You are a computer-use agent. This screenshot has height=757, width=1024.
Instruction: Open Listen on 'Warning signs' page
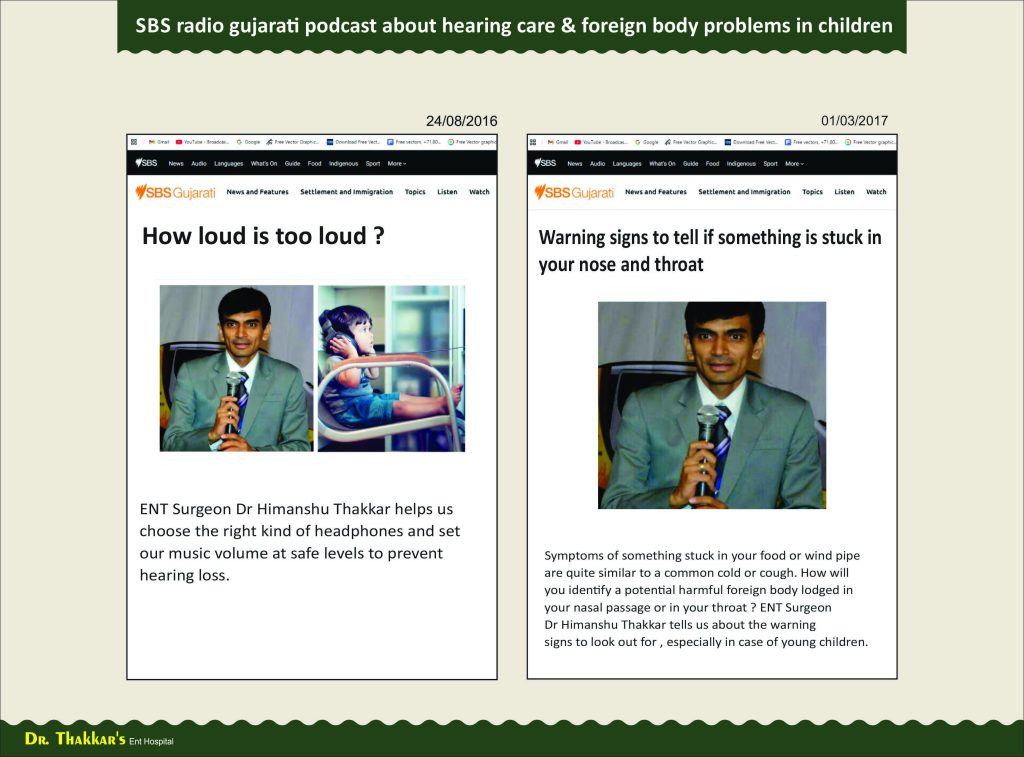click(844, 192)
